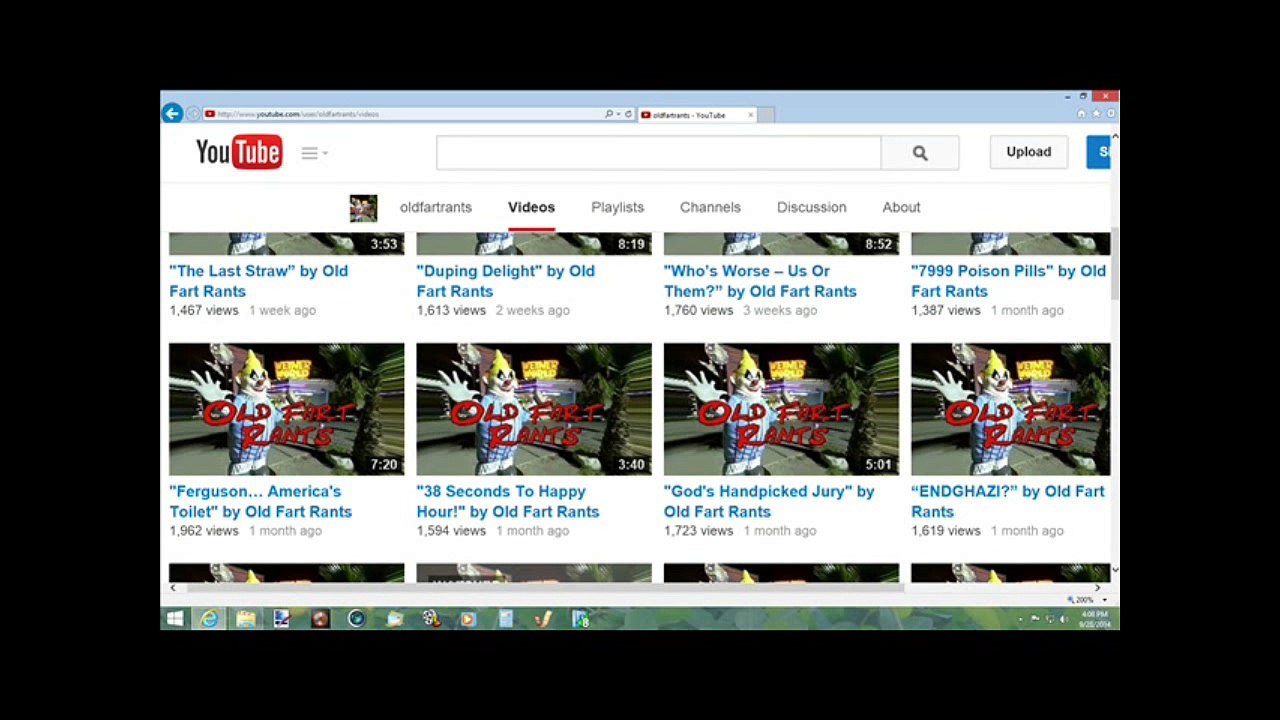
Task: Click the vertical scrollbar down arrow
Action: click(1115, 570)
